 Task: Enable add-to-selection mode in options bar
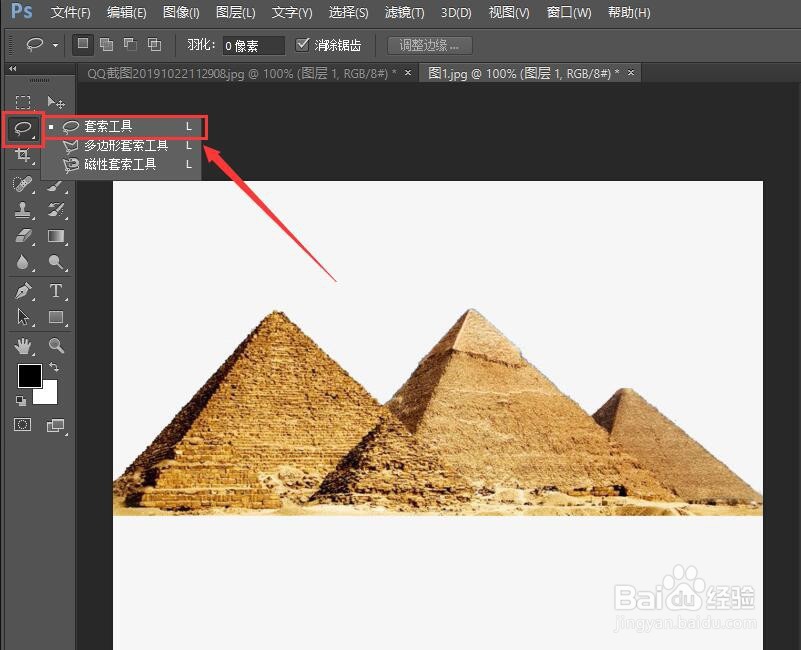[x=106, y=44]
